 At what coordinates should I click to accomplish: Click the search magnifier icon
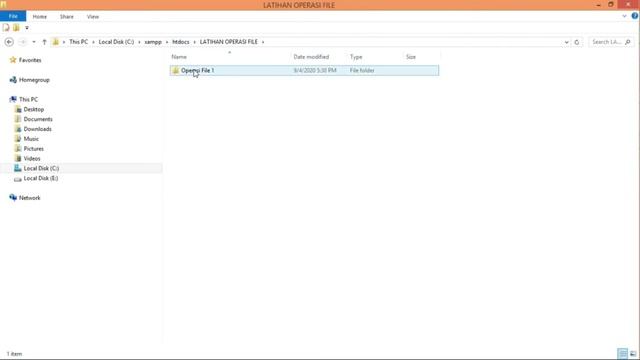point(628,42)
